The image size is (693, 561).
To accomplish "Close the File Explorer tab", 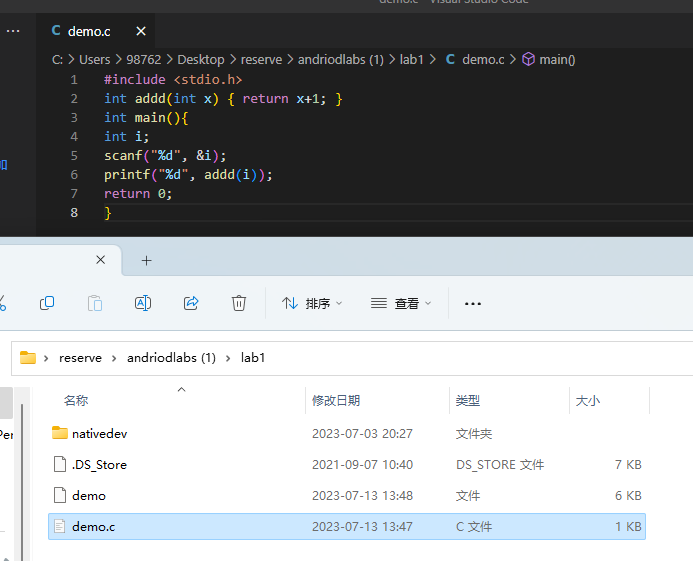I will 101,260.
